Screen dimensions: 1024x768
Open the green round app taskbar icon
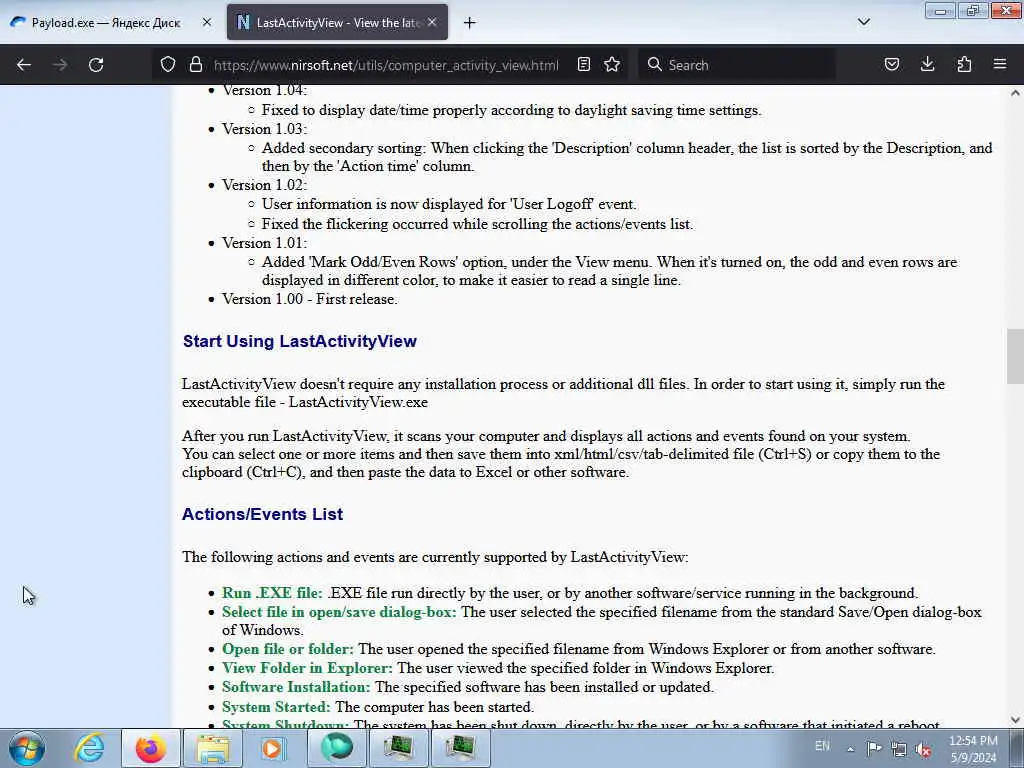click(336, 748)
